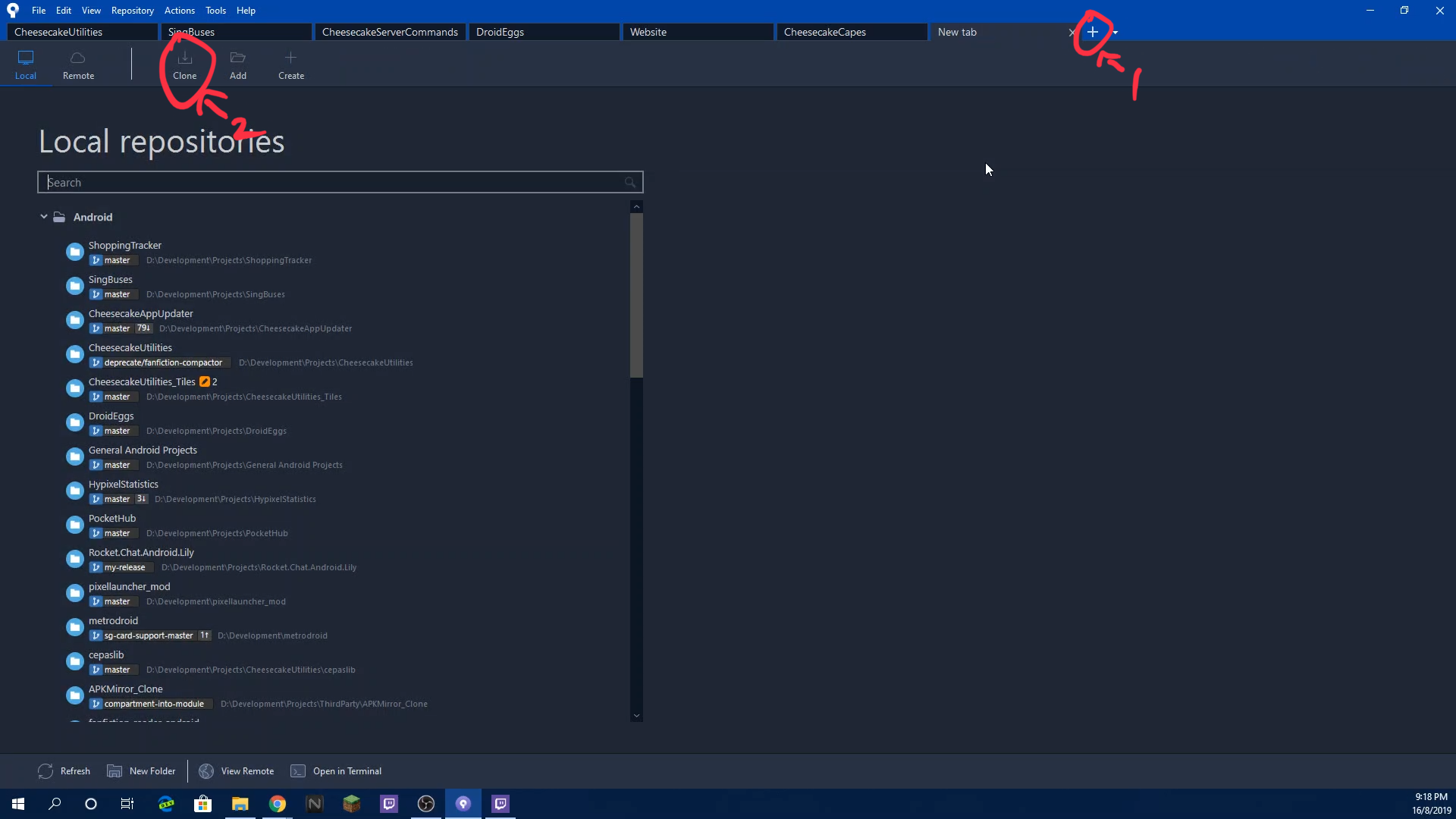Image resolution: width=1456 pixels, height=819 pixels.
Task: Open a new tab with the plus icon
Action: (1092, 32)
